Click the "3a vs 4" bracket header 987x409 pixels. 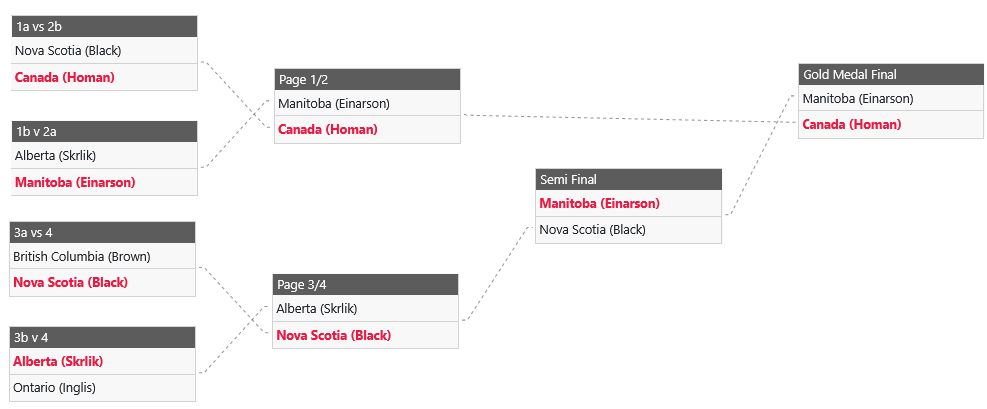coord(102,232)
